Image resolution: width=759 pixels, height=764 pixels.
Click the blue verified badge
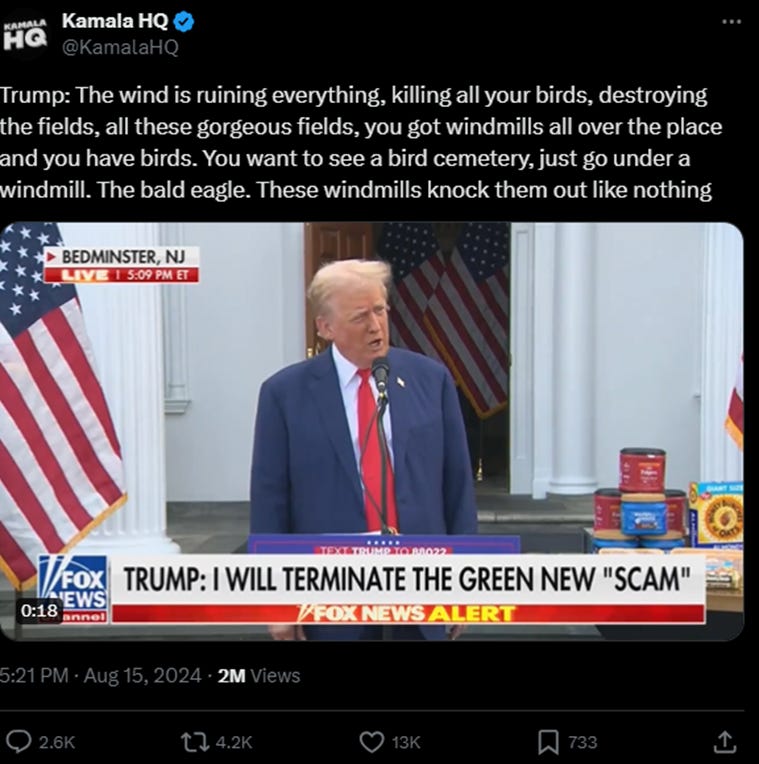coord(184,22)
